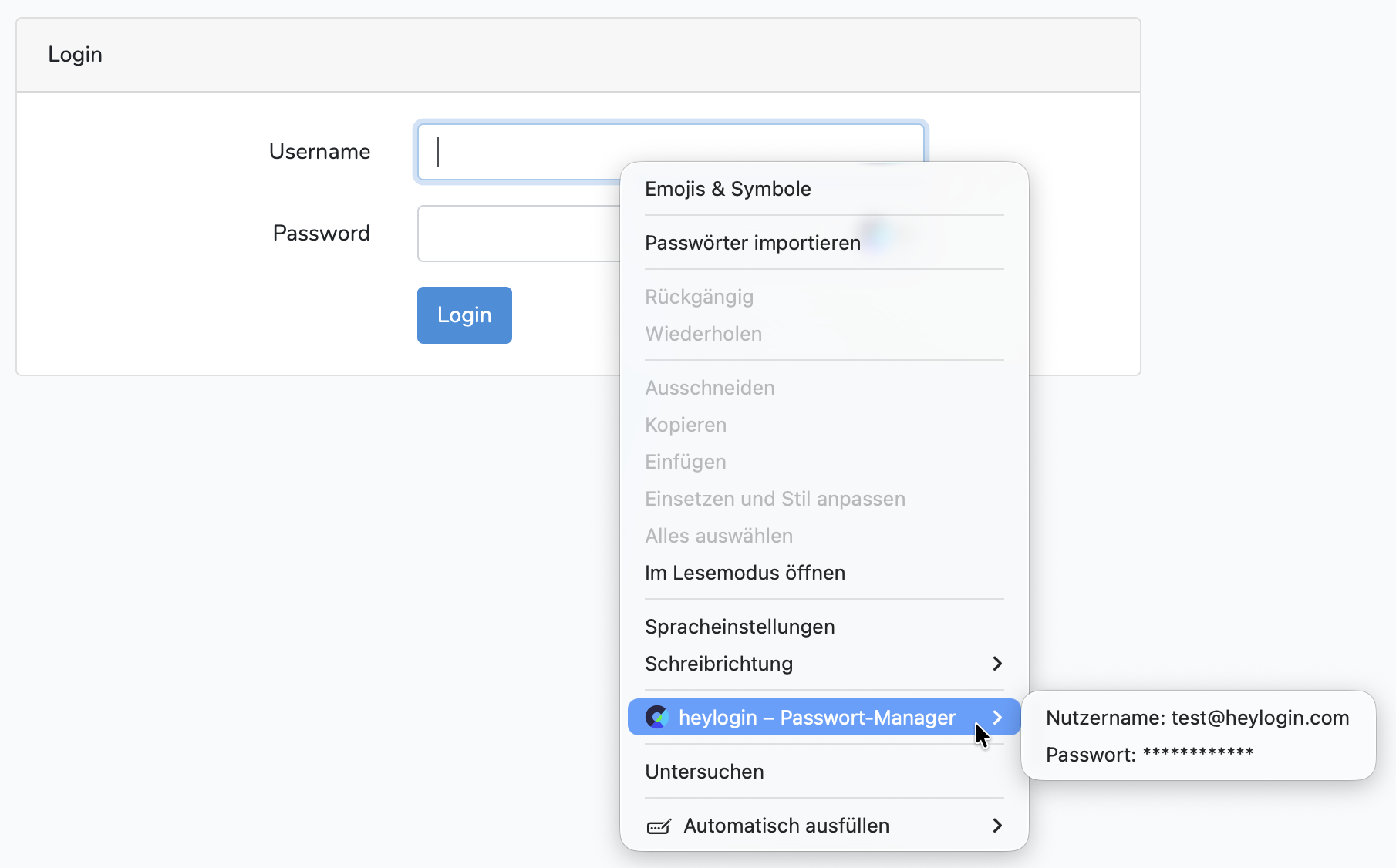This screenshot has height=868, width=1396.
Task: Select the Schreibrichtung menu item label
Action: pyautogui.click(x=718, y=664)
